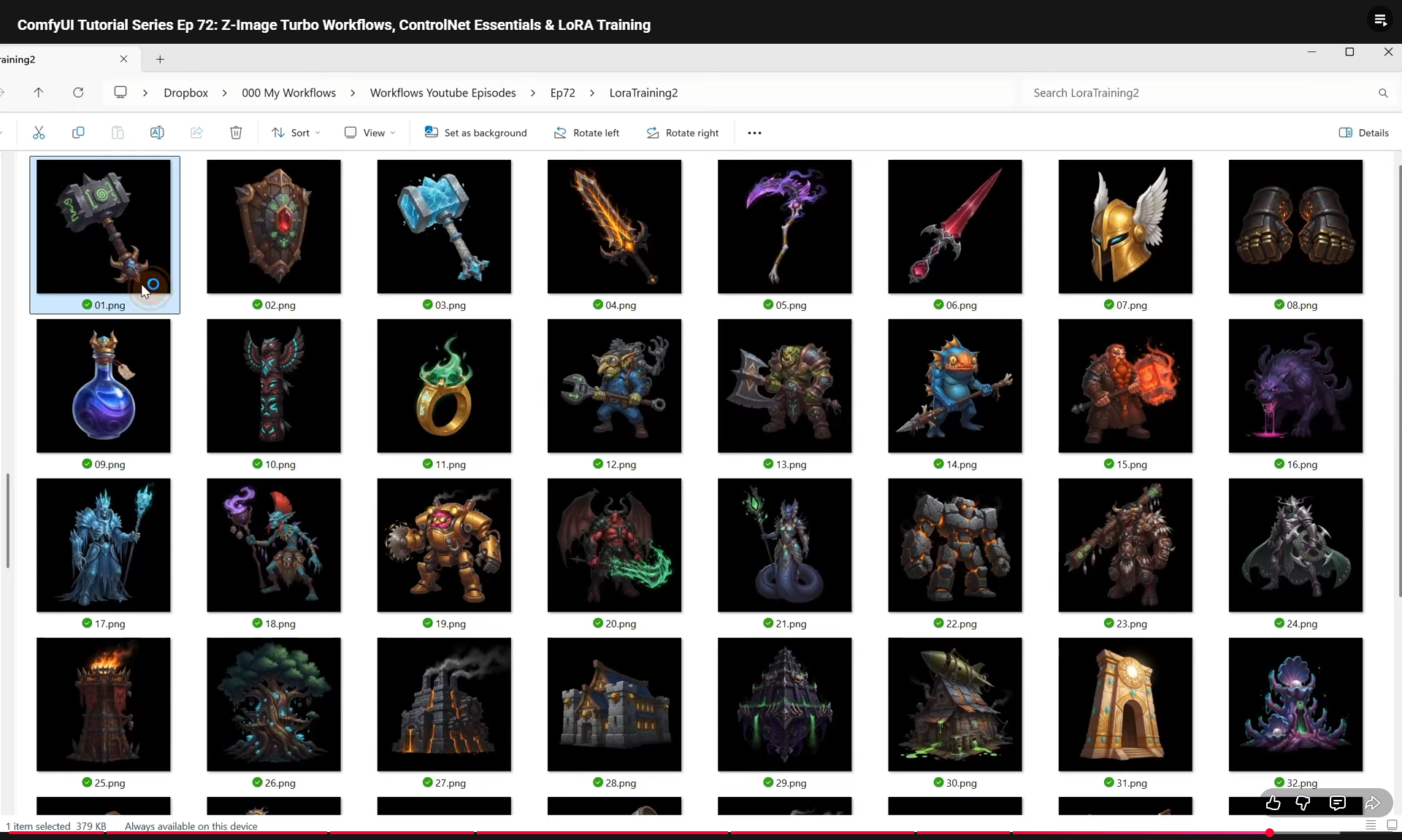Go up one folder level arrow
The height and width of the screenshot is (840, 1402).
pyautogui.click(x=39, y=93)
